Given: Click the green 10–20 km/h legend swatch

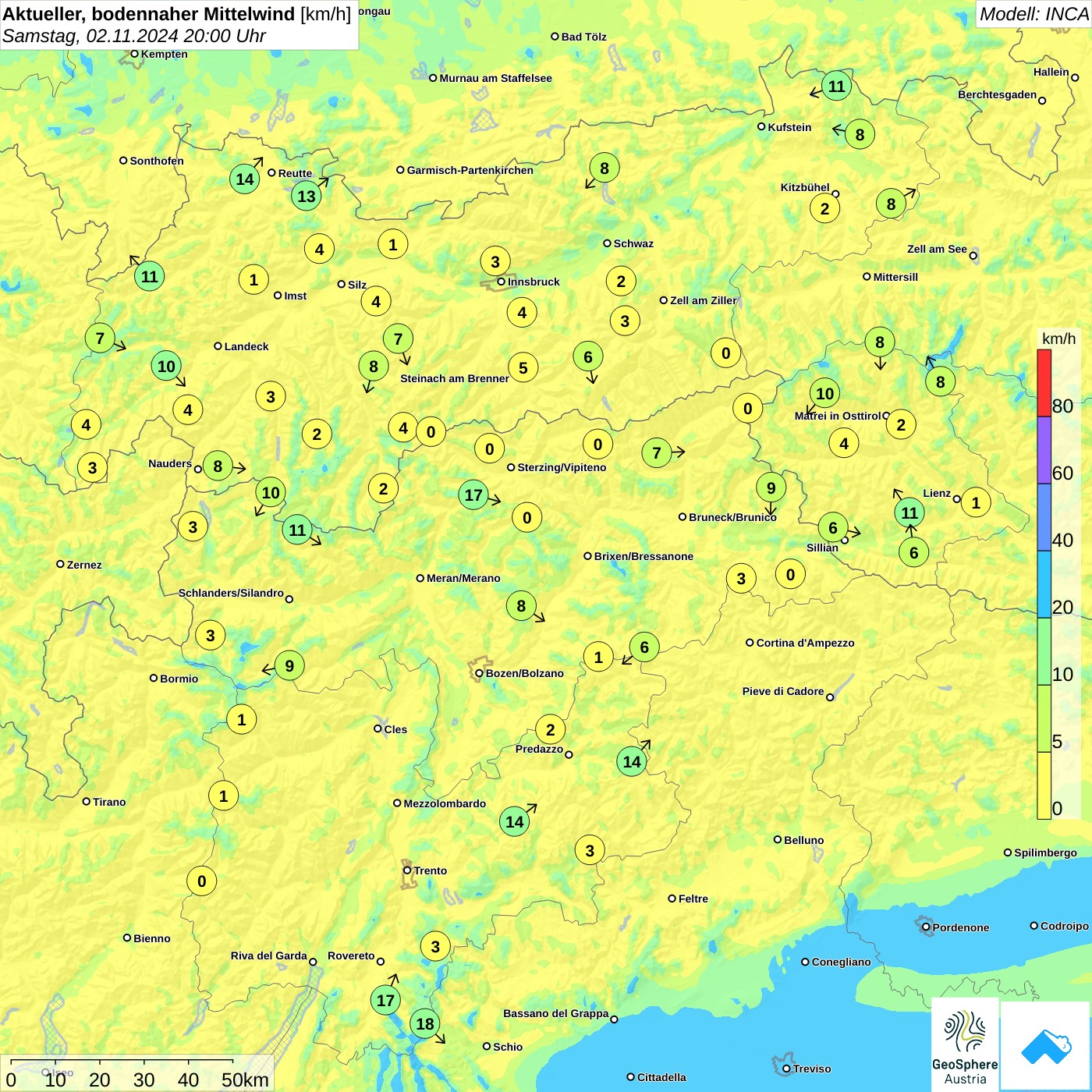Looking at the screenshot, I should (x=1044, y=651).
